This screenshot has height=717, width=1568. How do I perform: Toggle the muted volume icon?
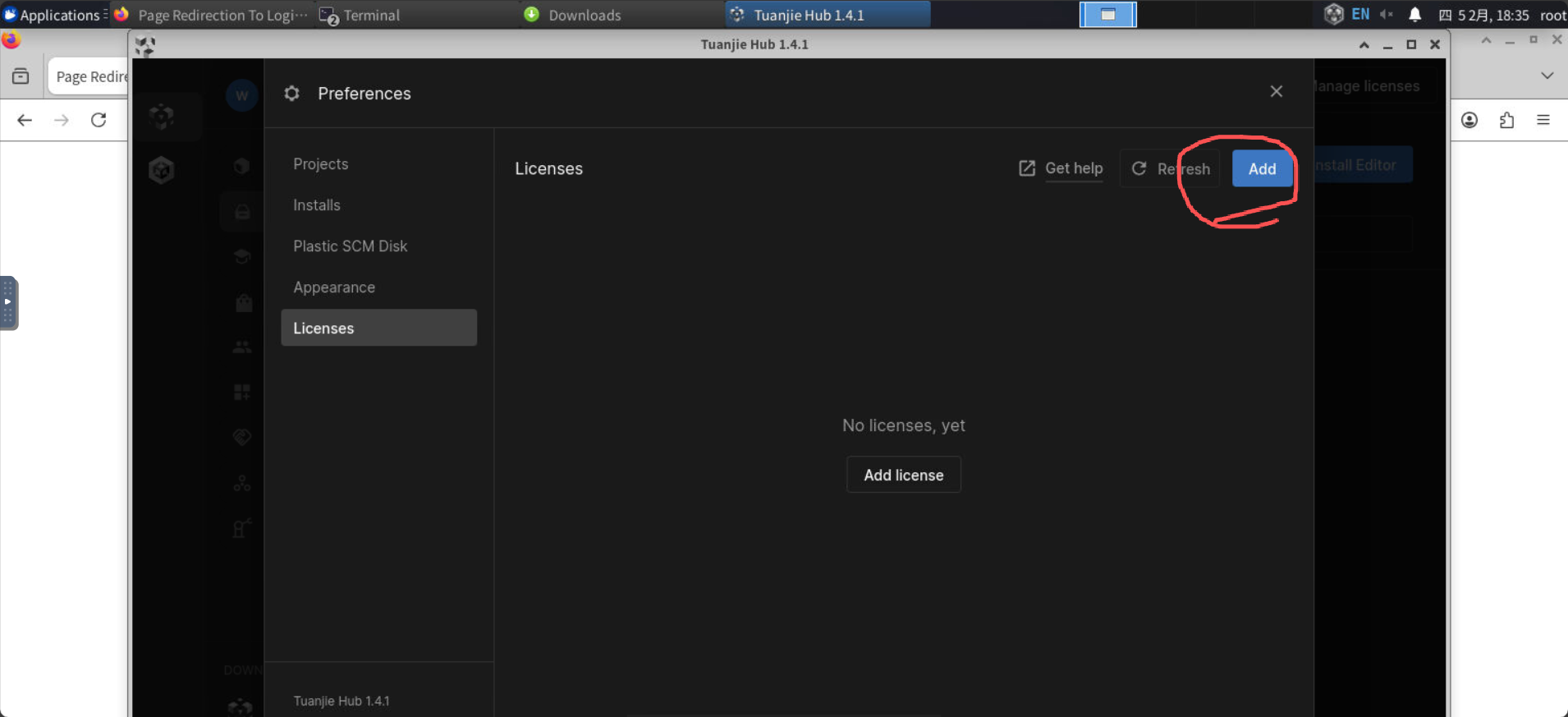click(x=1387, y=15)
